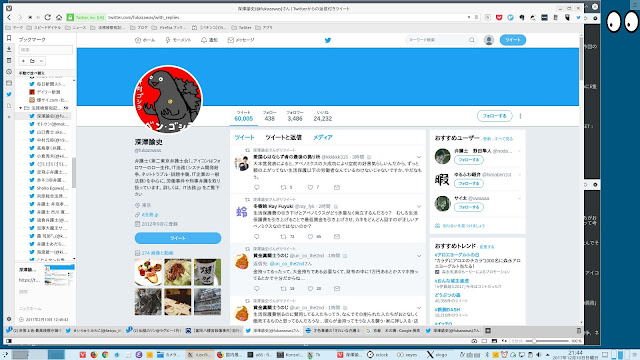This screenshot has width=640, height=360.
Task: Open the History panel icon
Action: click(x=9, y=72)
